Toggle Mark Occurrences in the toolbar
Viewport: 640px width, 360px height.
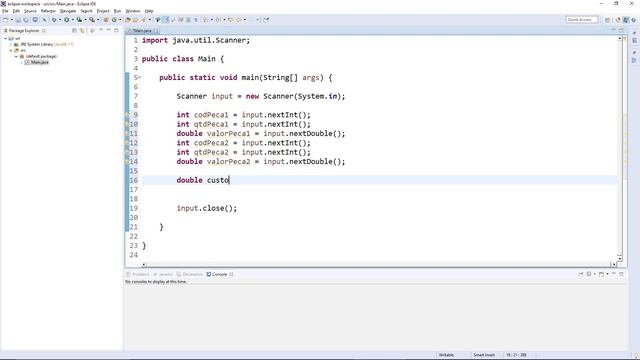point(165,20)
